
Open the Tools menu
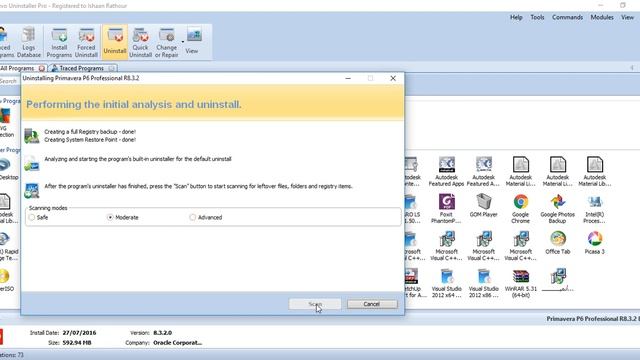tap(537, 17)
